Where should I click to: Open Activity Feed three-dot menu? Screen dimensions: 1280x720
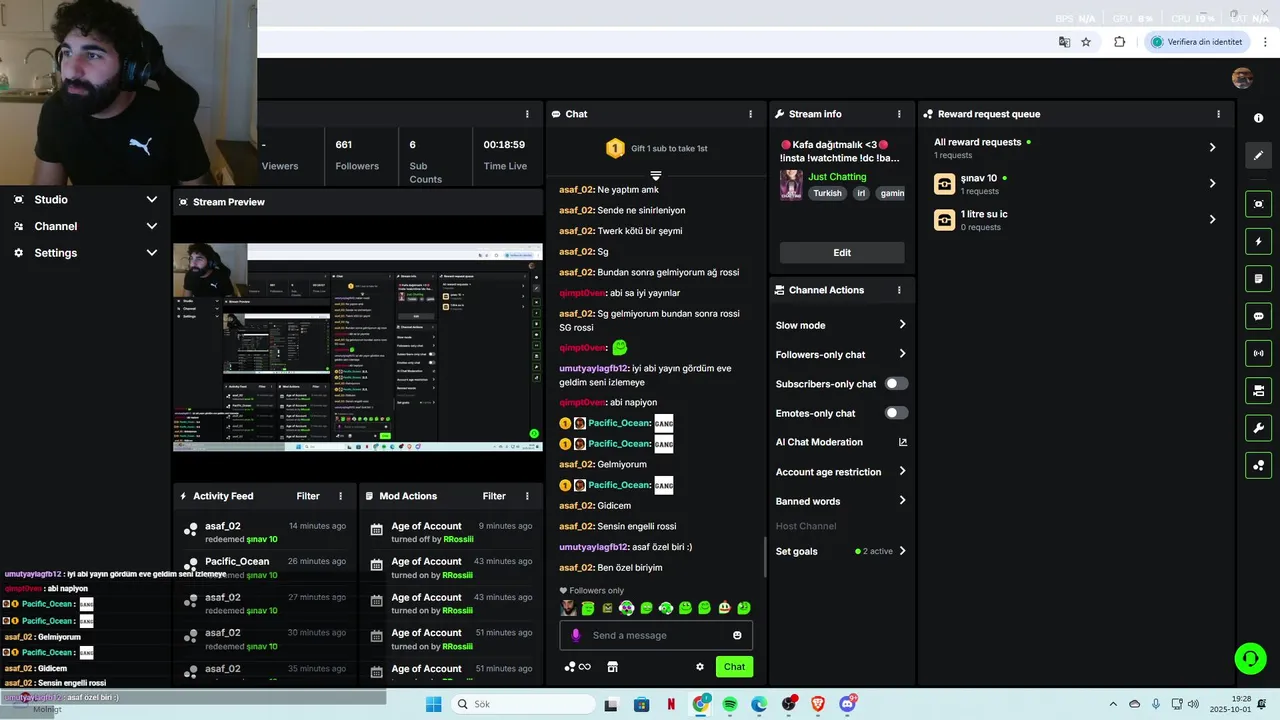point(340,496)
